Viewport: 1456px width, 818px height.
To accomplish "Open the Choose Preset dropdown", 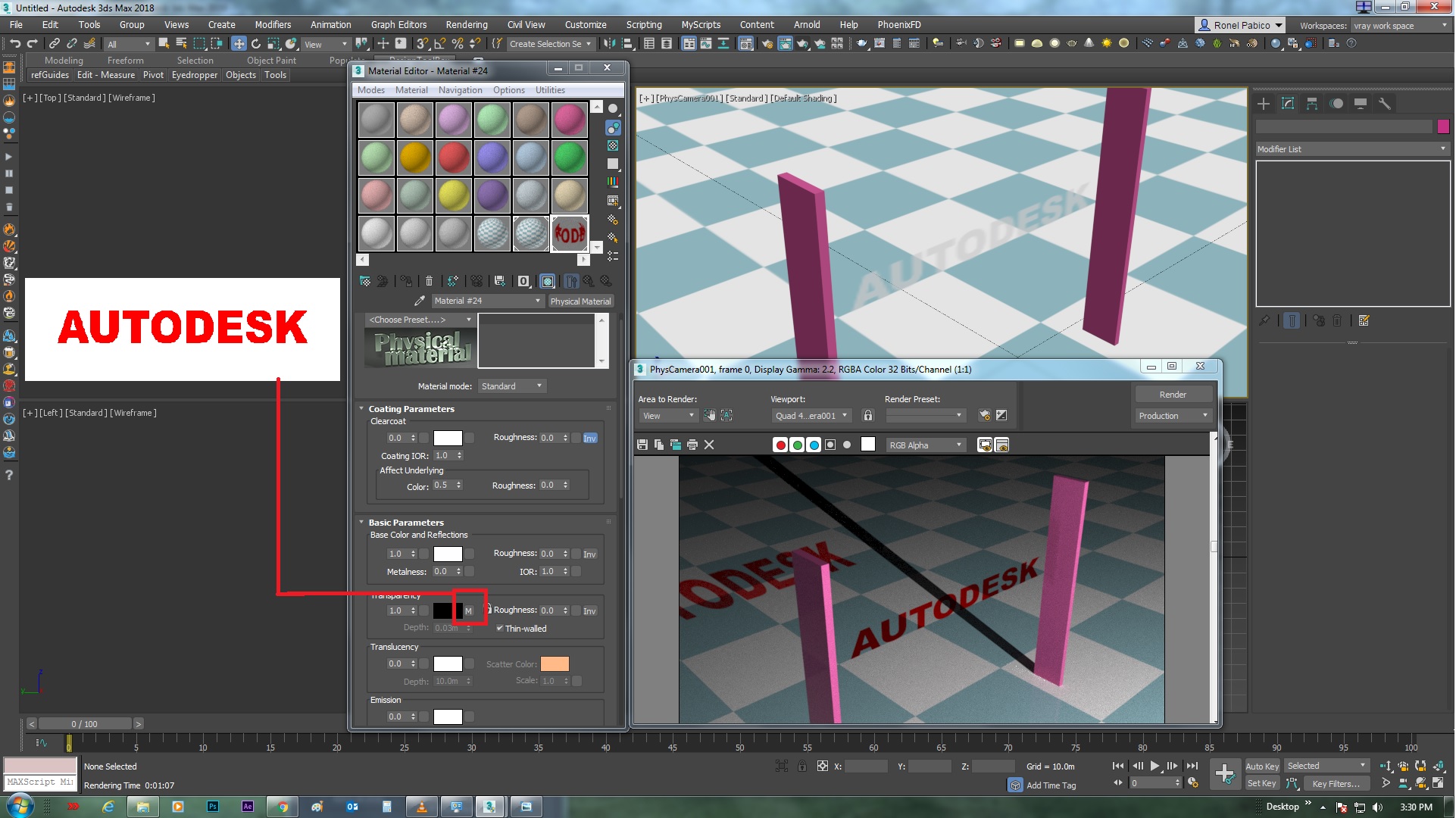I will [414, 319].
